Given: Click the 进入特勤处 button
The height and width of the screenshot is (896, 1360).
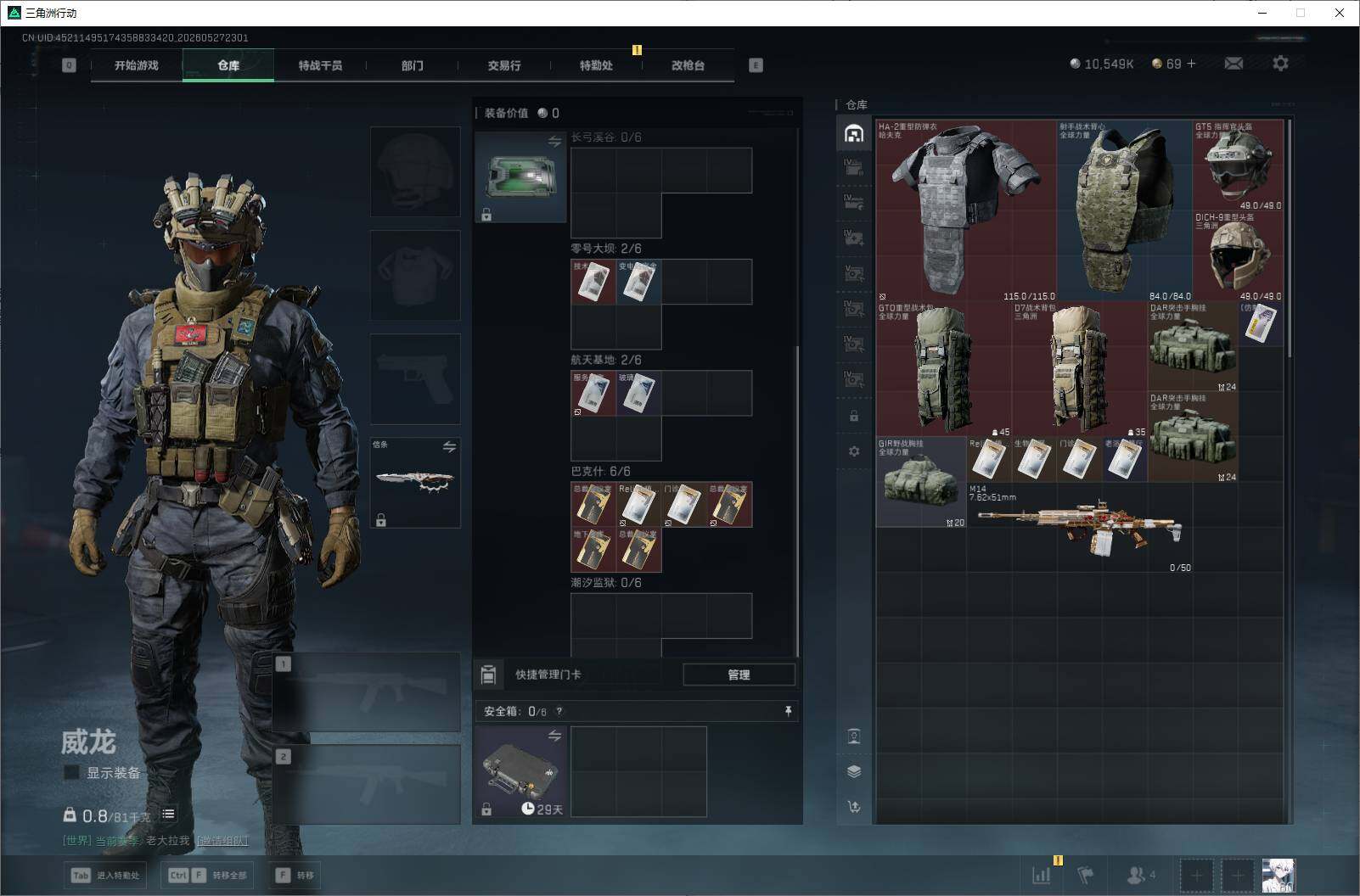Looking at the screenshot, I should pos(105,875).
